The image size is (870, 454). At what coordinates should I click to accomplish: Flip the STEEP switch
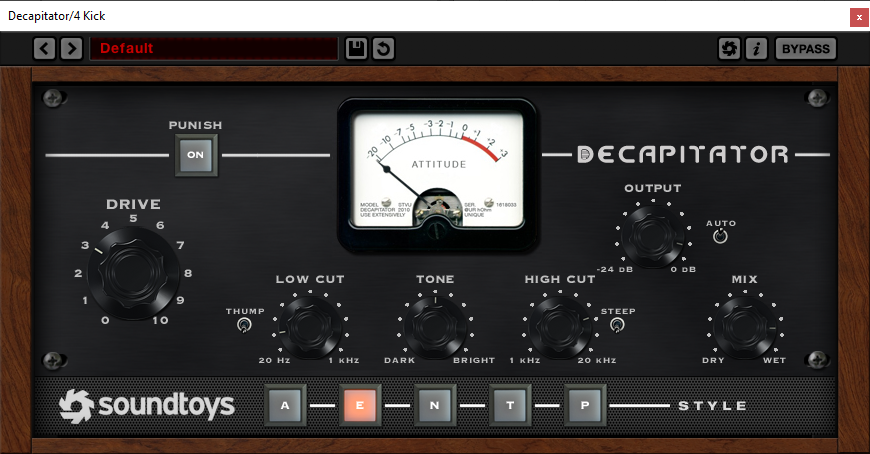617,325
